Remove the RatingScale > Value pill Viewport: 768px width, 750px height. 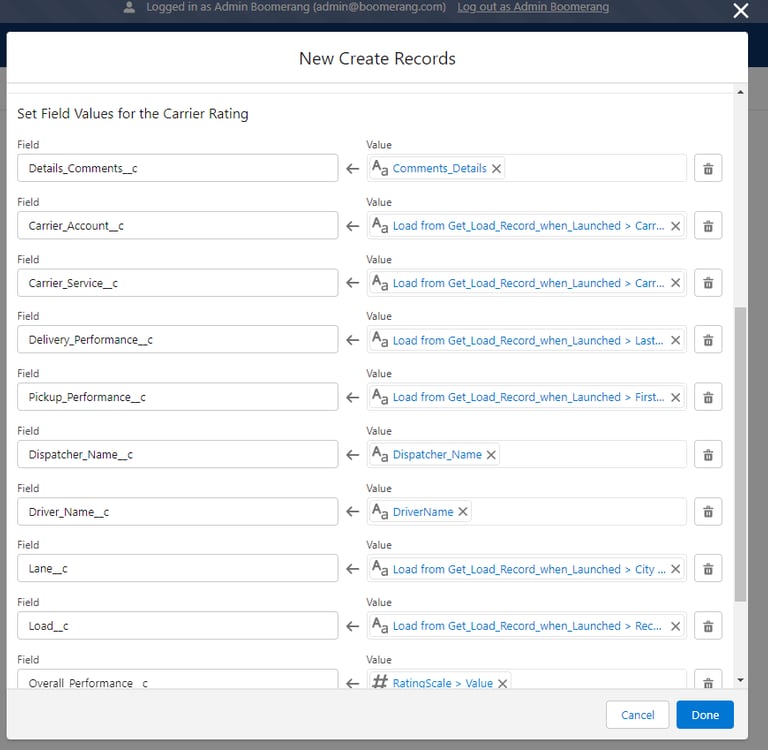(503, 683)
